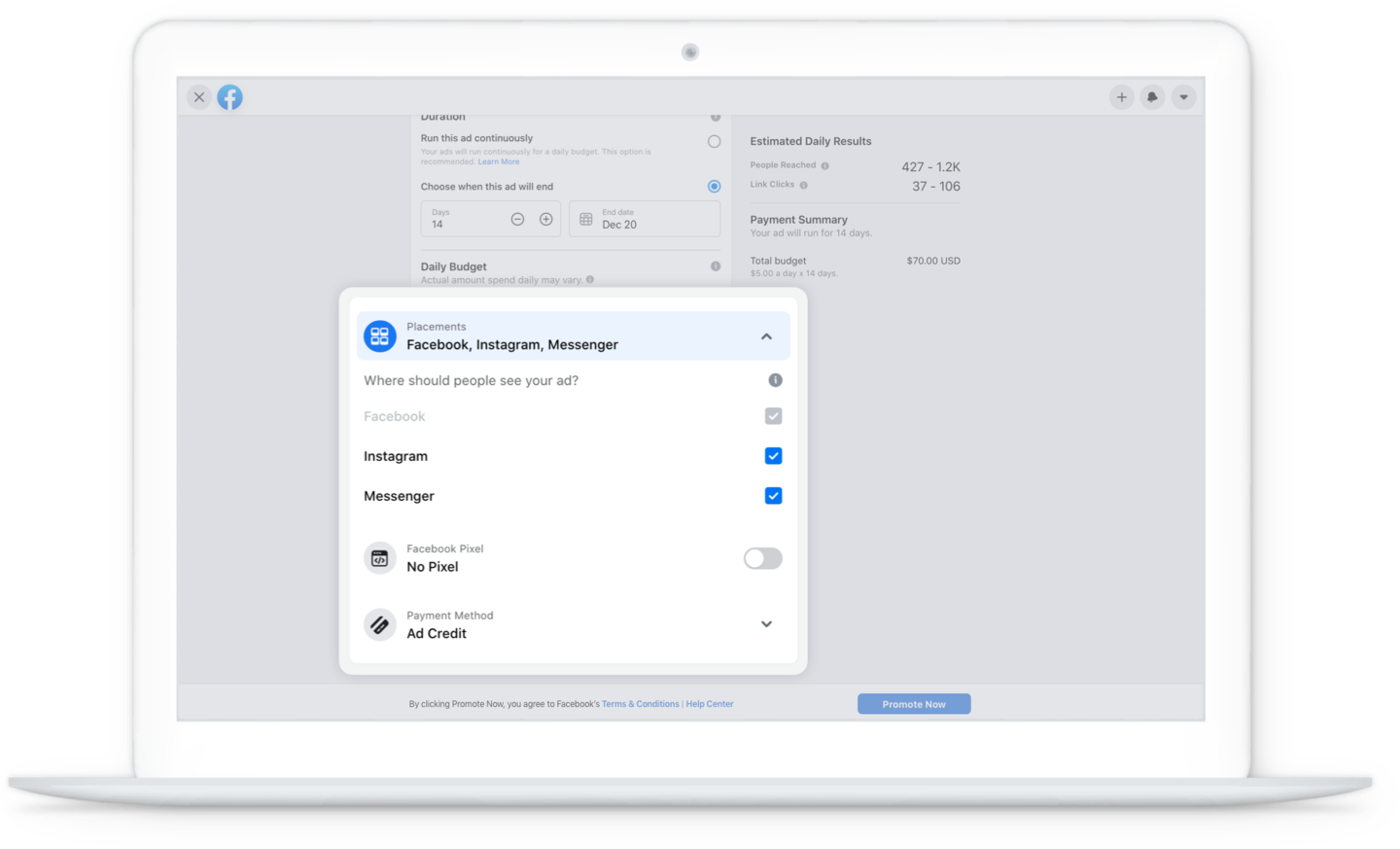
Task: Click the Facebook logo icon
Action: point(229,97)
